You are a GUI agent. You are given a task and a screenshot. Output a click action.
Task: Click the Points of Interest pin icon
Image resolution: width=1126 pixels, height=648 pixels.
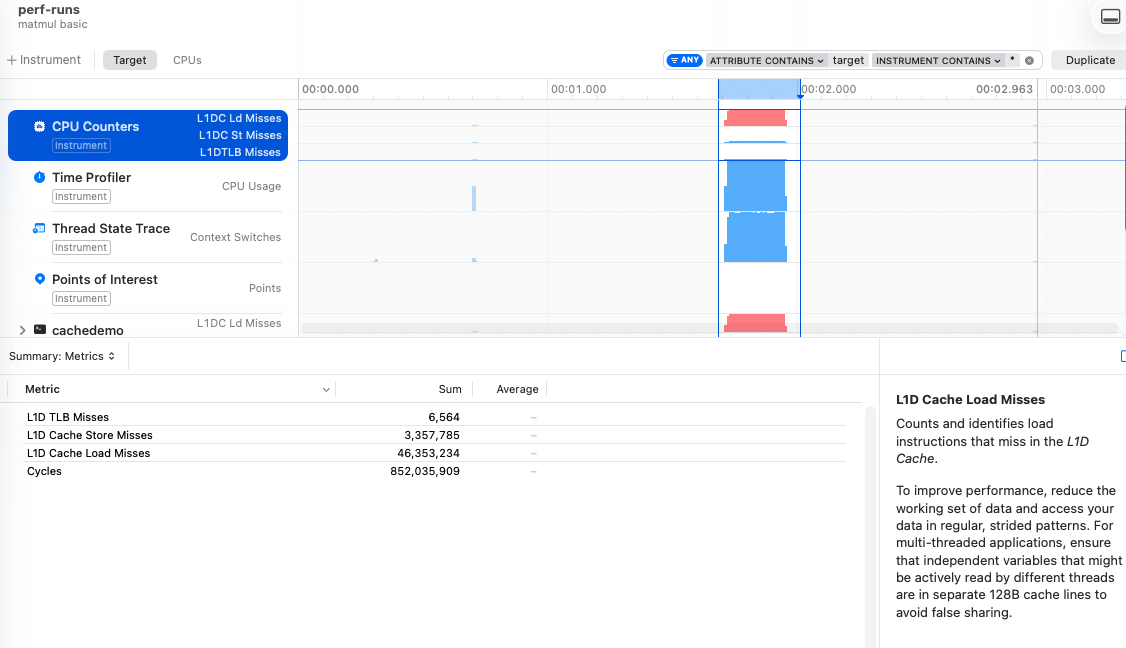tap(39, 279)
